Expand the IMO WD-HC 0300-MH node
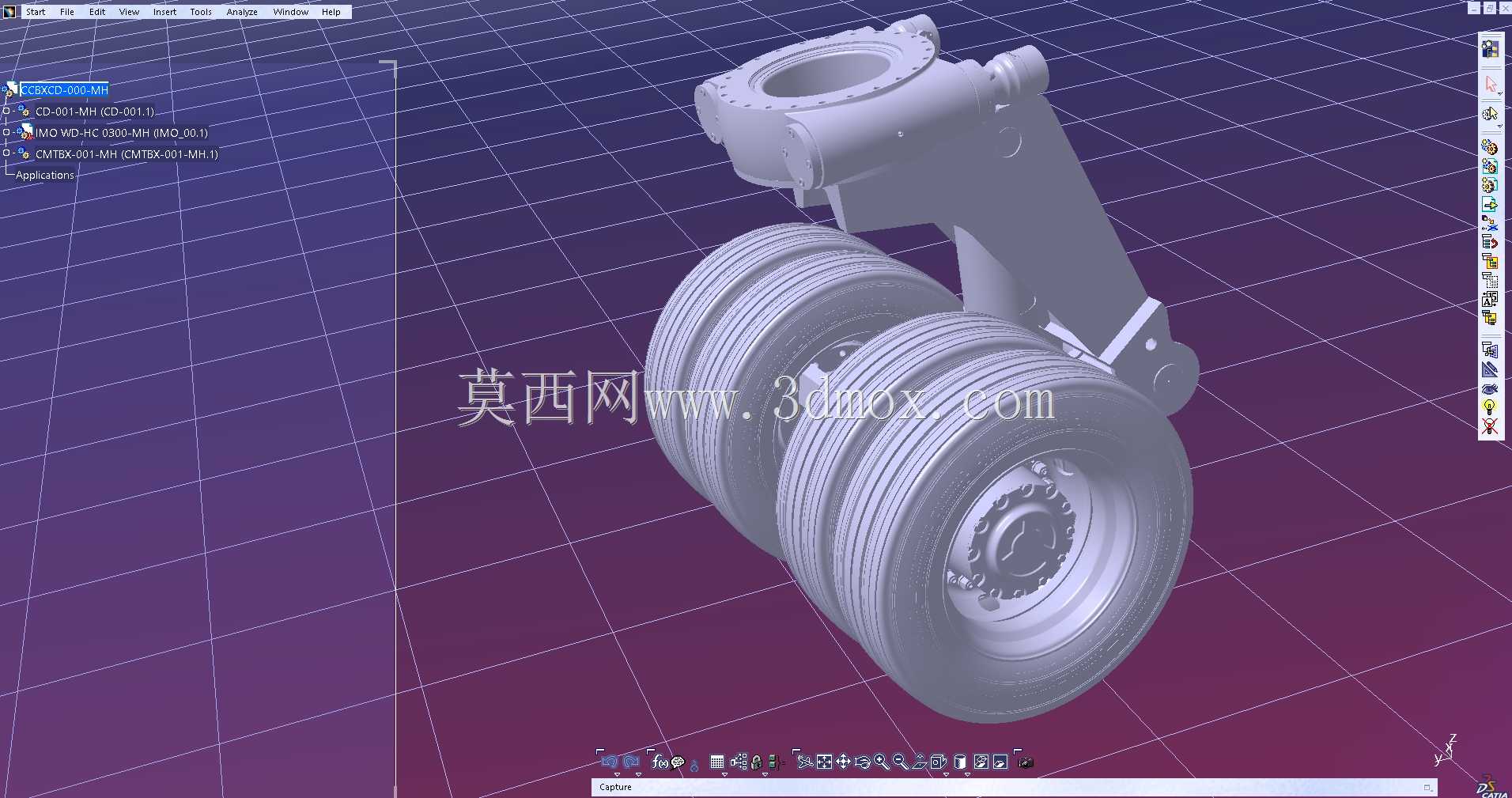Image resolution: width=1512 pixels, height=798 pixels. pos(6,132)
